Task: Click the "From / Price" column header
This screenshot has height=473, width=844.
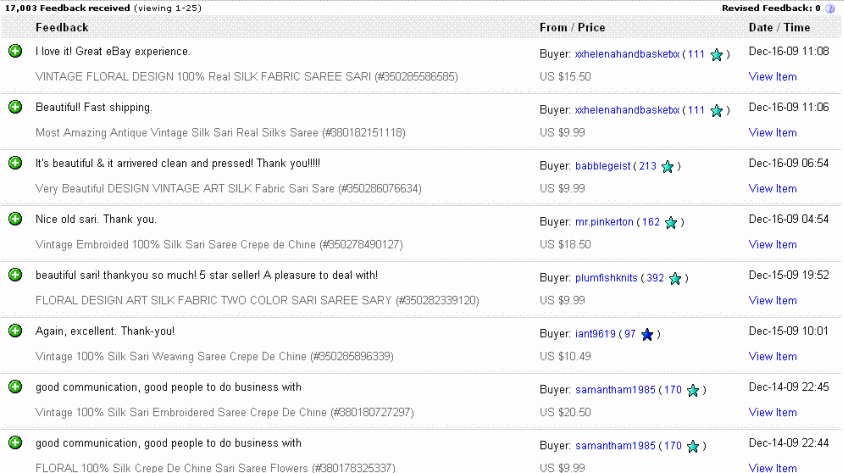Action: [574, 28]
